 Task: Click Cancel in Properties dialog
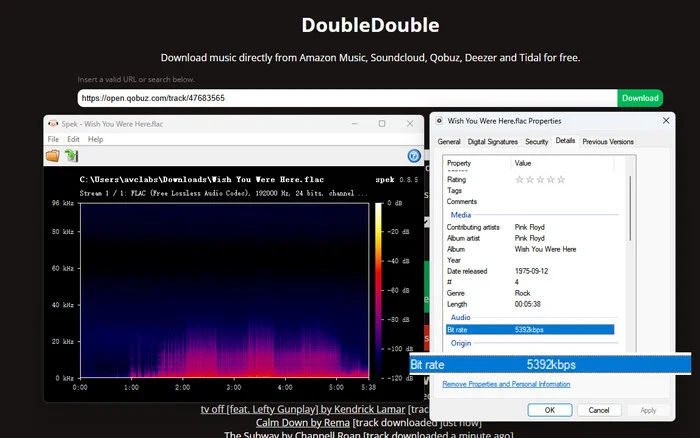(x=599, y=410)
